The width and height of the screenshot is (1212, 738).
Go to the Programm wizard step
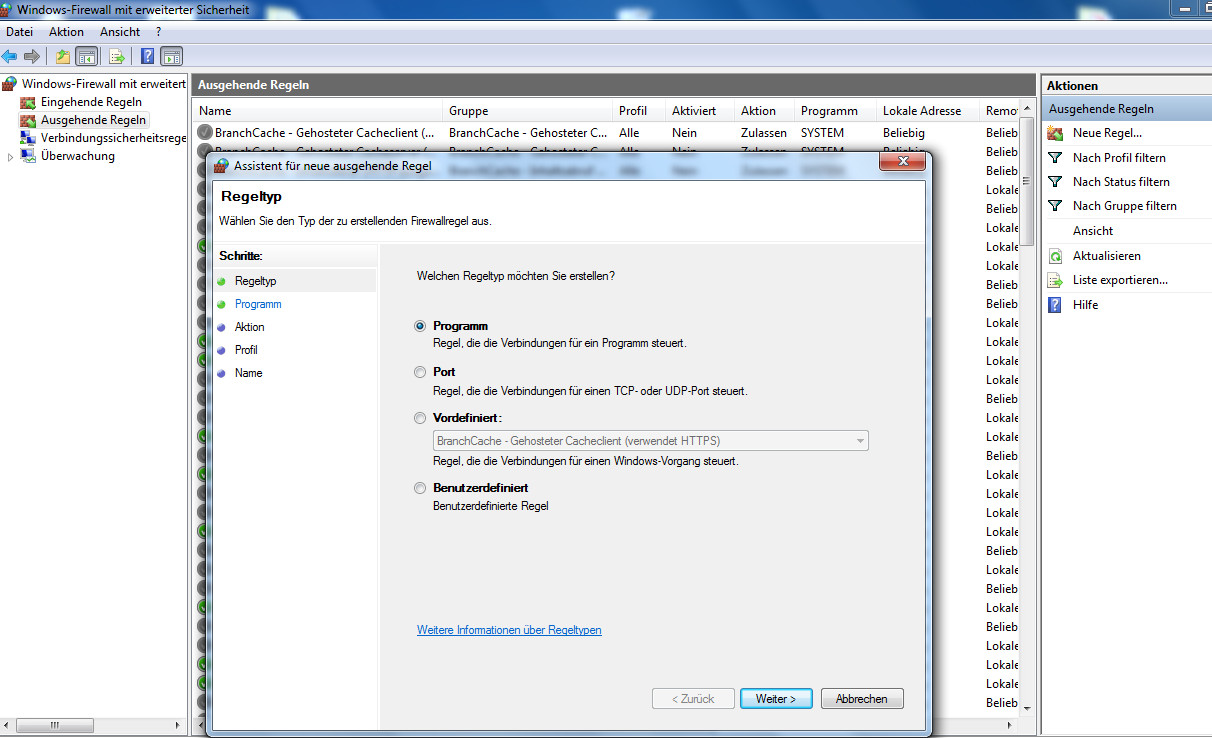pyautogui.click(x=258, y=304)
